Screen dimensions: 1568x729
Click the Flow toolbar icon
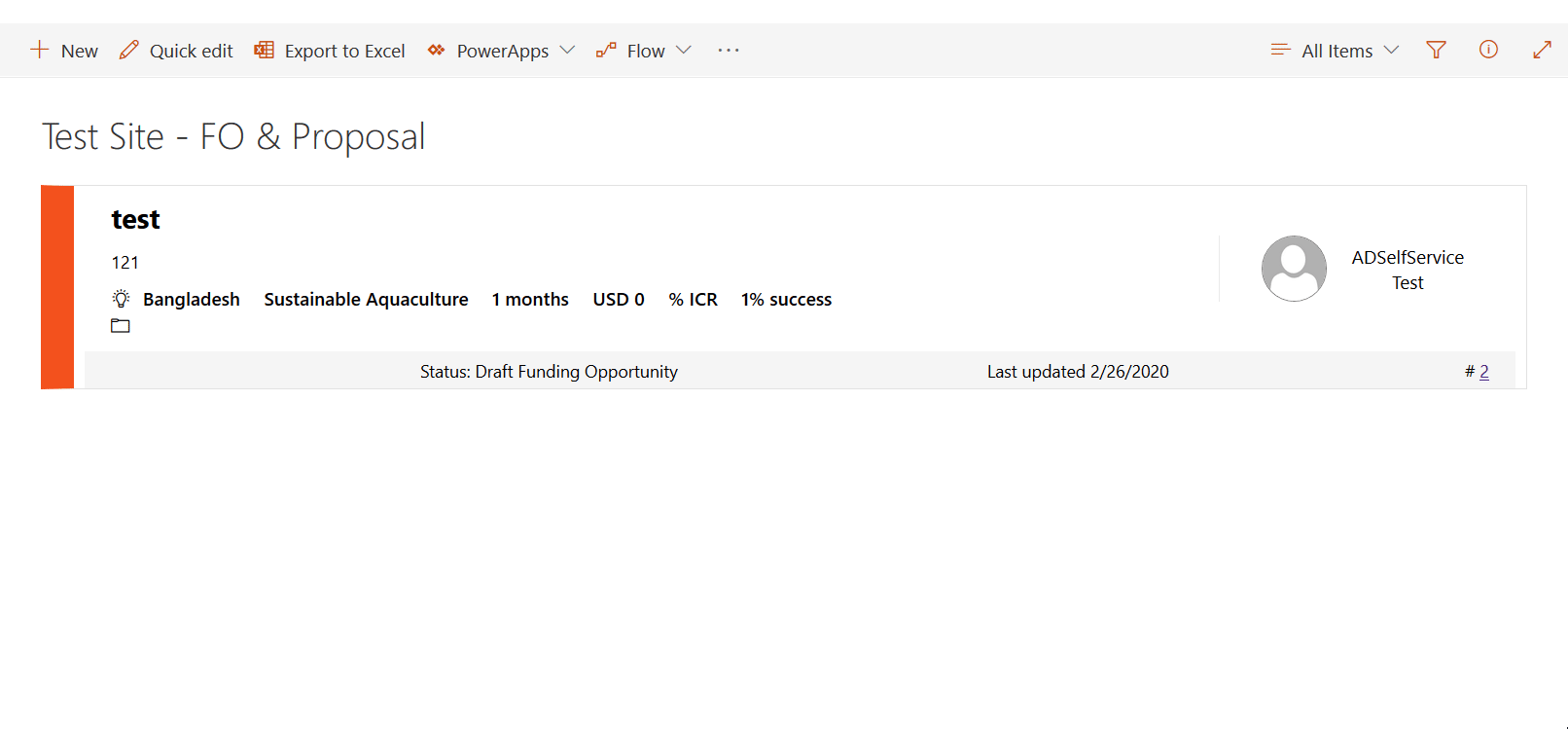pos(606,49)
